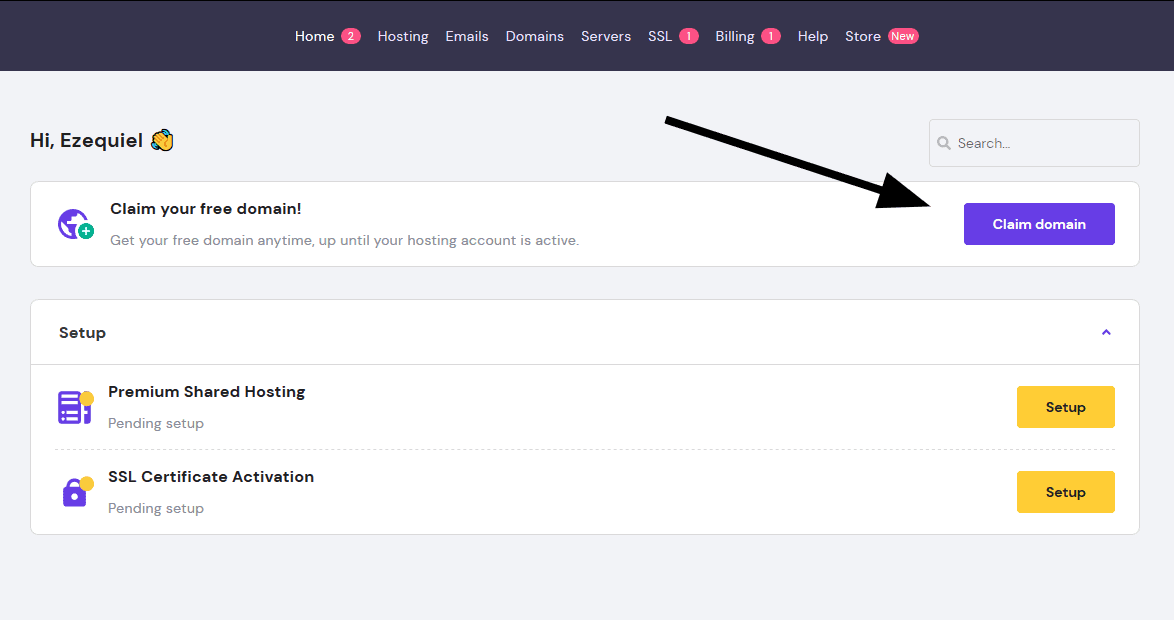Click the 'Hi, Ezequiel' greeting text

[86, 141]
